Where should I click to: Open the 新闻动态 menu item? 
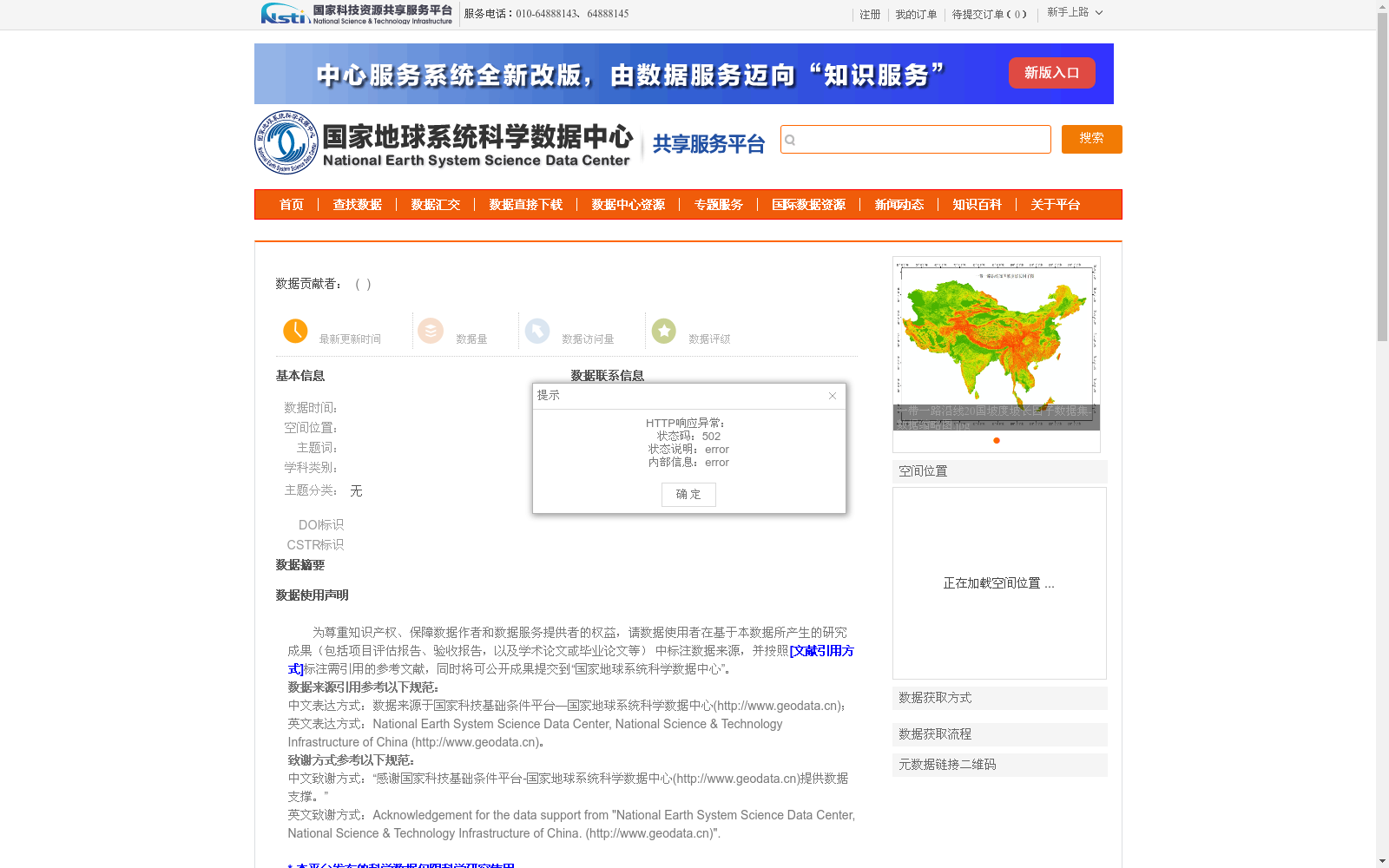pos(899,205)
